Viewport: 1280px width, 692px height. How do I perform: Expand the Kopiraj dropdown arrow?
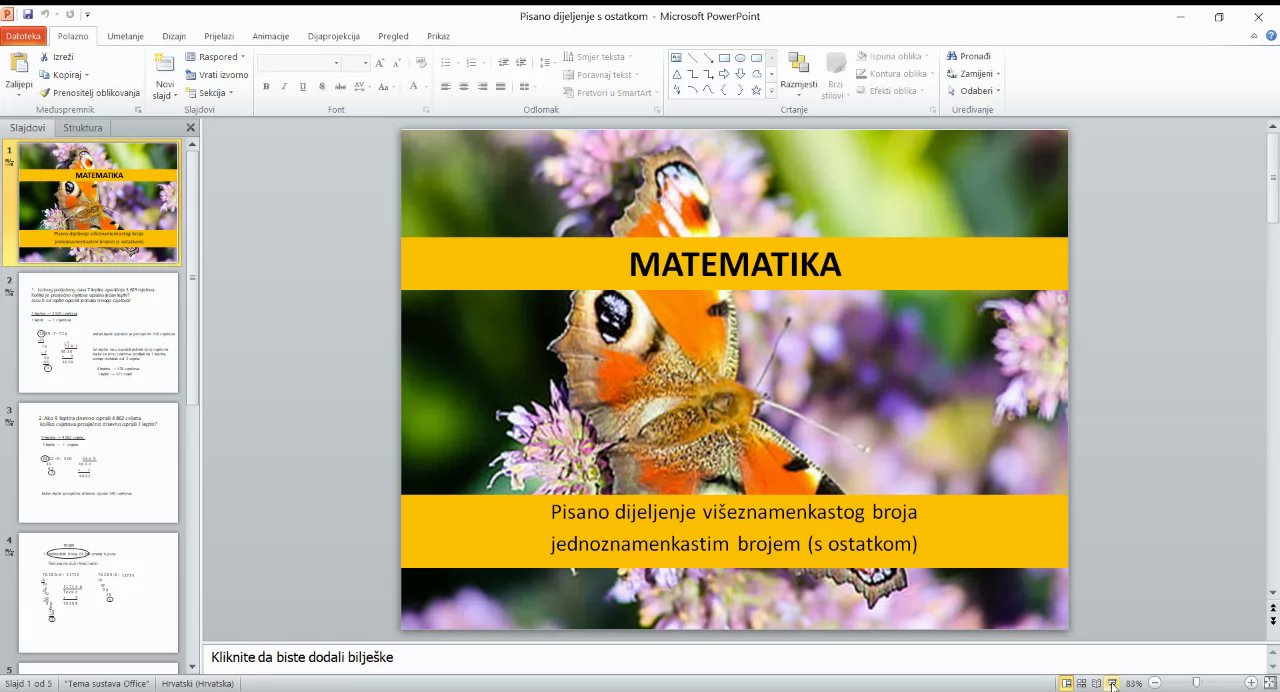pos(87,75)
